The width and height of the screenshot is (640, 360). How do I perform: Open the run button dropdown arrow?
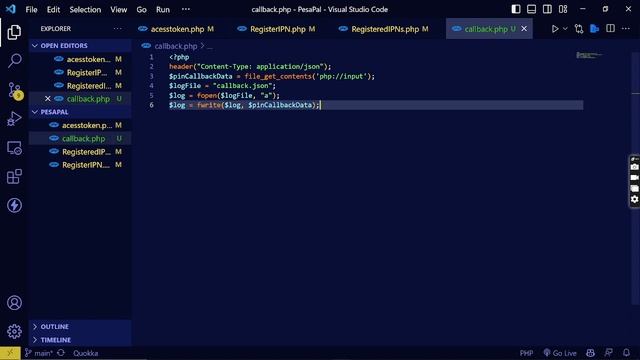click(x=565, y=29)
